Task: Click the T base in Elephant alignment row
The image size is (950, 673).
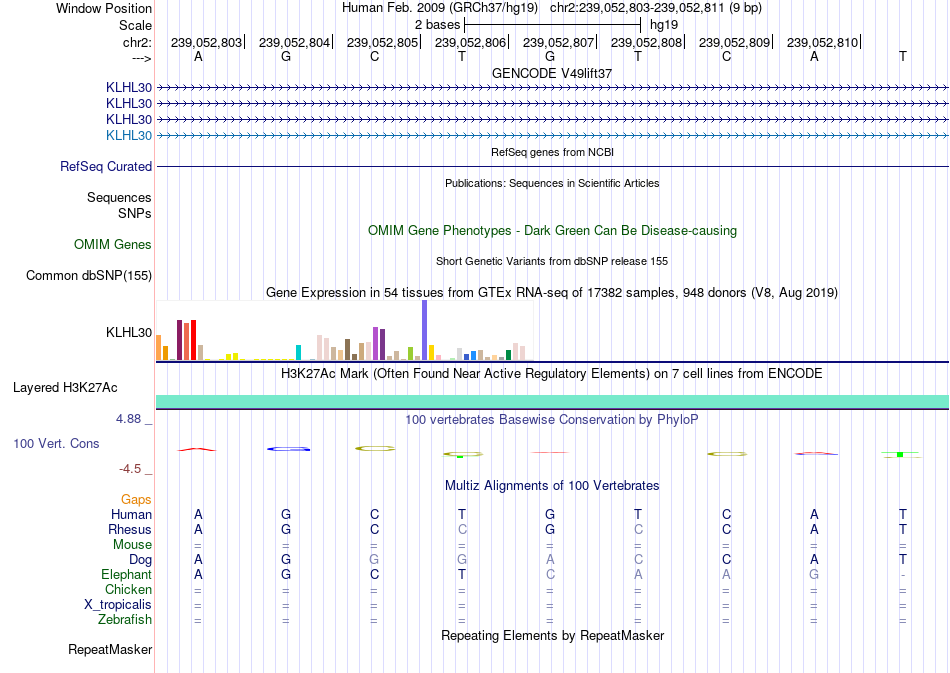Action: point(462,574)
